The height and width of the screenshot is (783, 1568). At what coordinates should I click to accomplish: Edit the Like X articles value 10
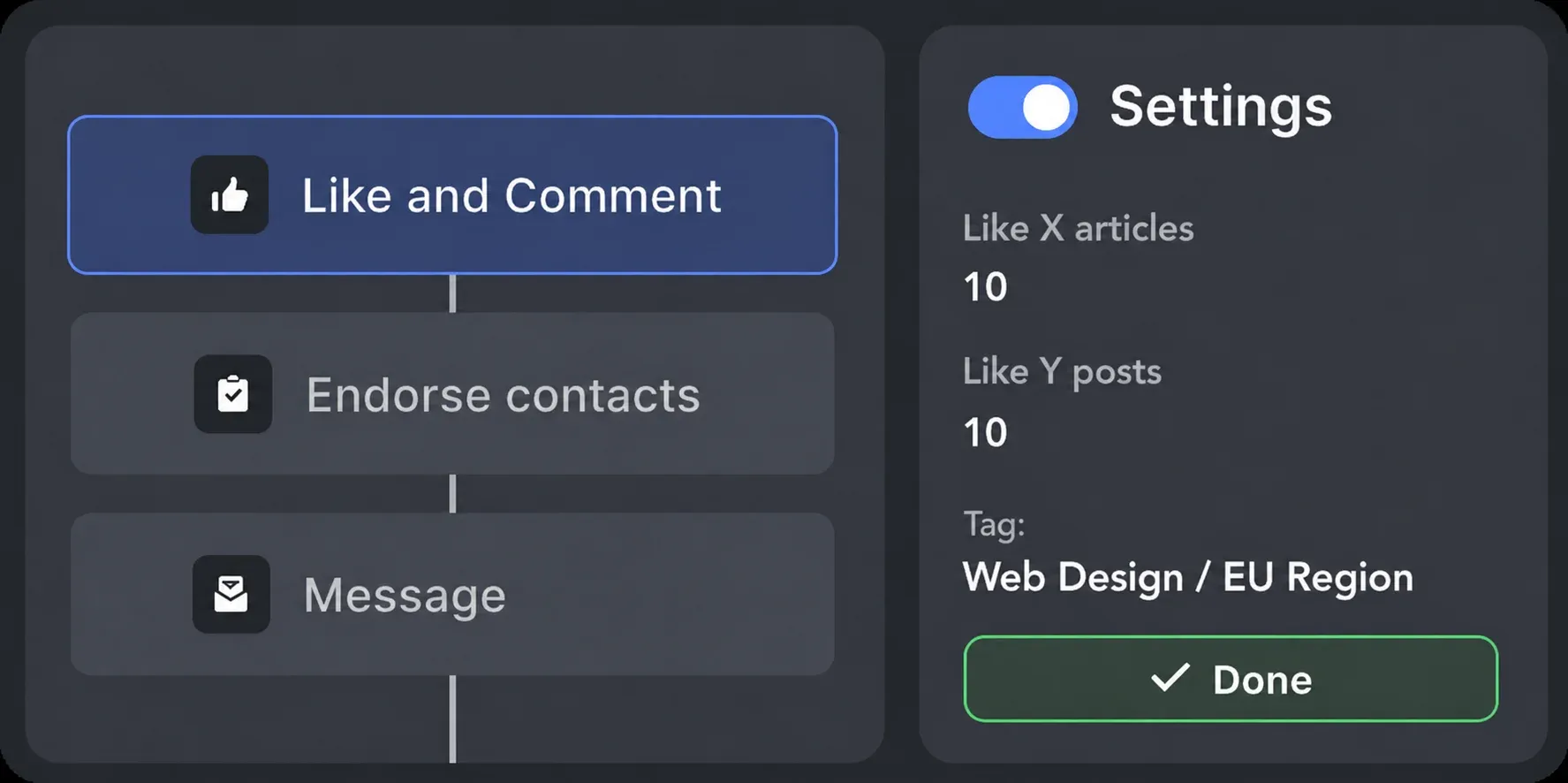point(985,287)
